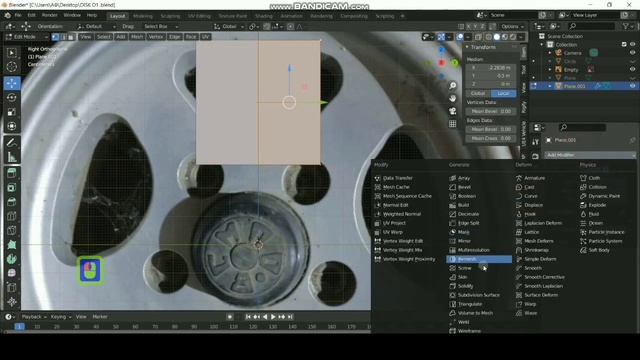Select Local transform space button
The image size is (640, 360).
[503, 93]
